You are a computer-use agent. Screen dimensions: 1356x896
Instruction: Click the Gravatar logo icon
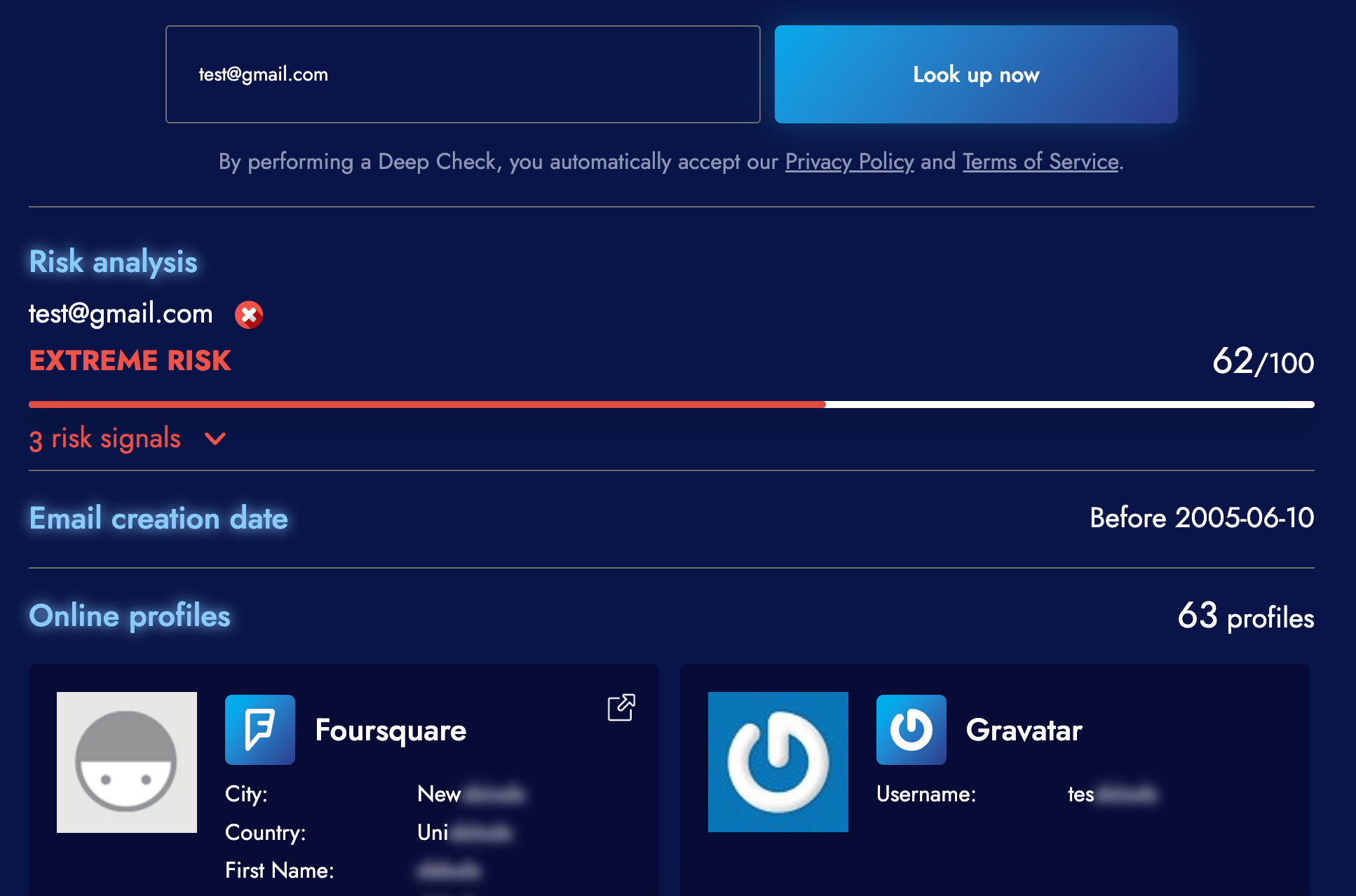click(911, 730)
